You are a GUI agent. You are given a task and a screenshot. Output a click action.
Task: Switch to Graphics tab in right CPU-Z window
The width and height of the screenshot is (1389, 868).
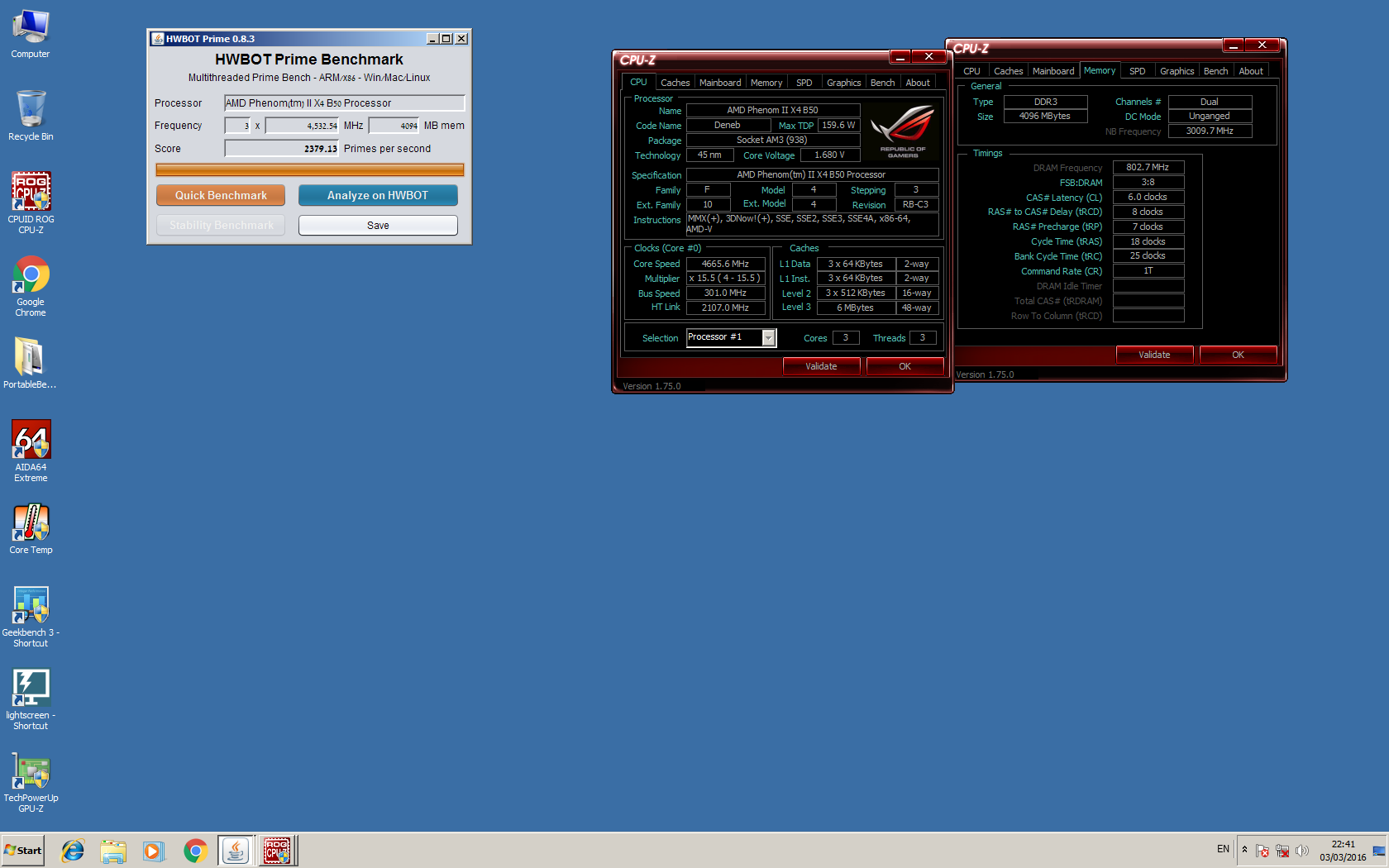1177,71
